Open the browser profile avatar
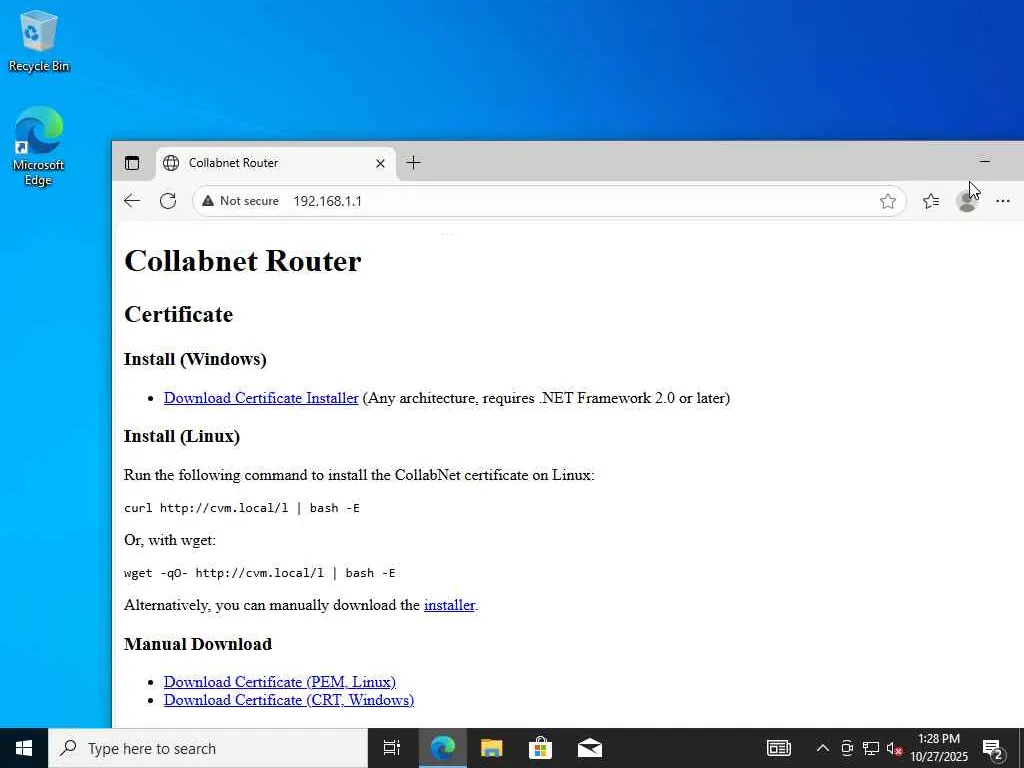 click(967, 201)
